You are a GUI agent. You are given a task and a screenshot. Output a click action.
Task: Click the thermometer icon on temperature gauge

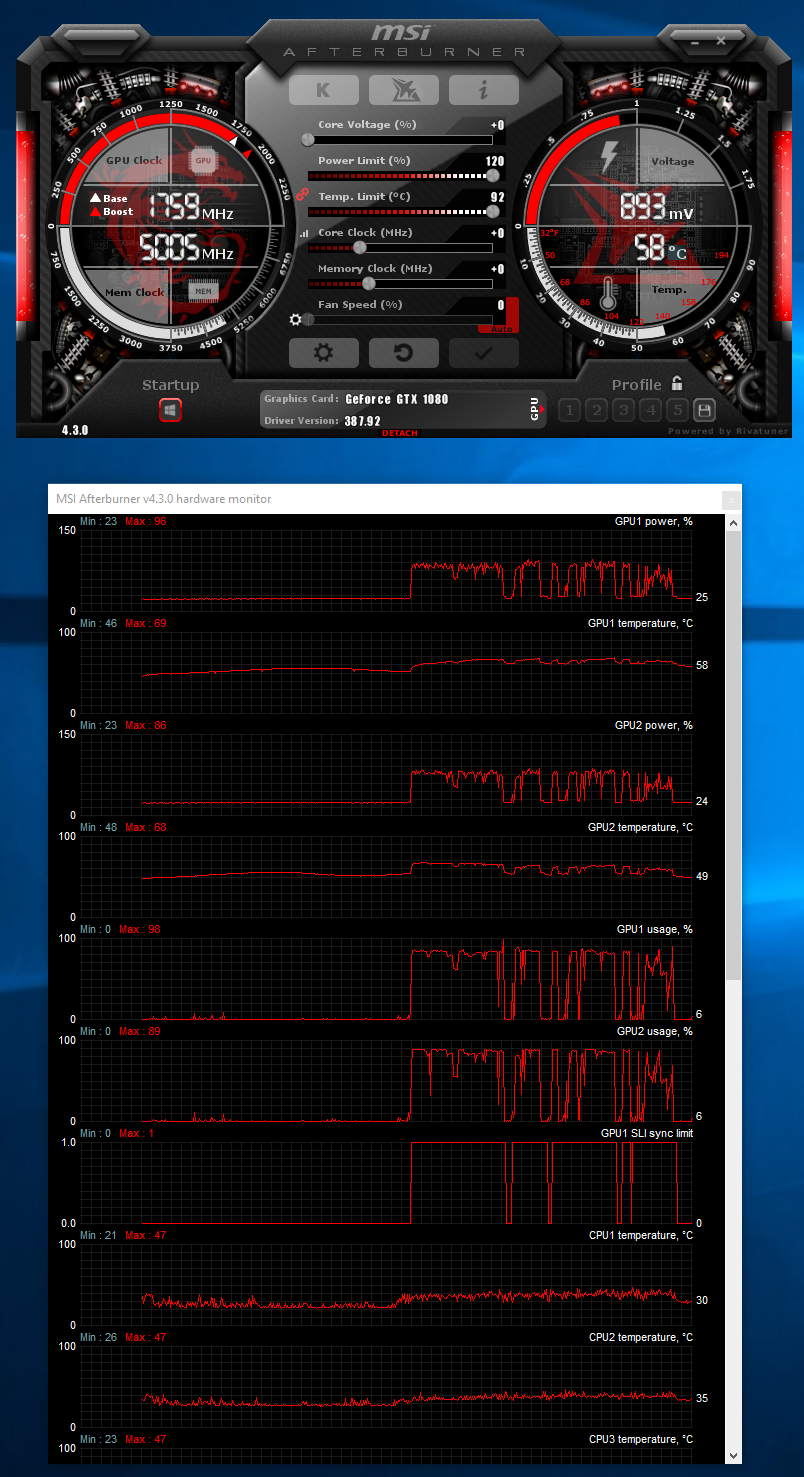click(608, 292)
